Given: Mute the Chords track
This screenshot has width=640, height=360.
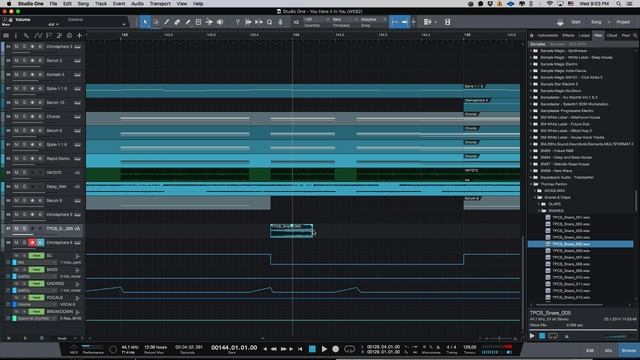Looking at the screenshot, I should tap(16, 116).
